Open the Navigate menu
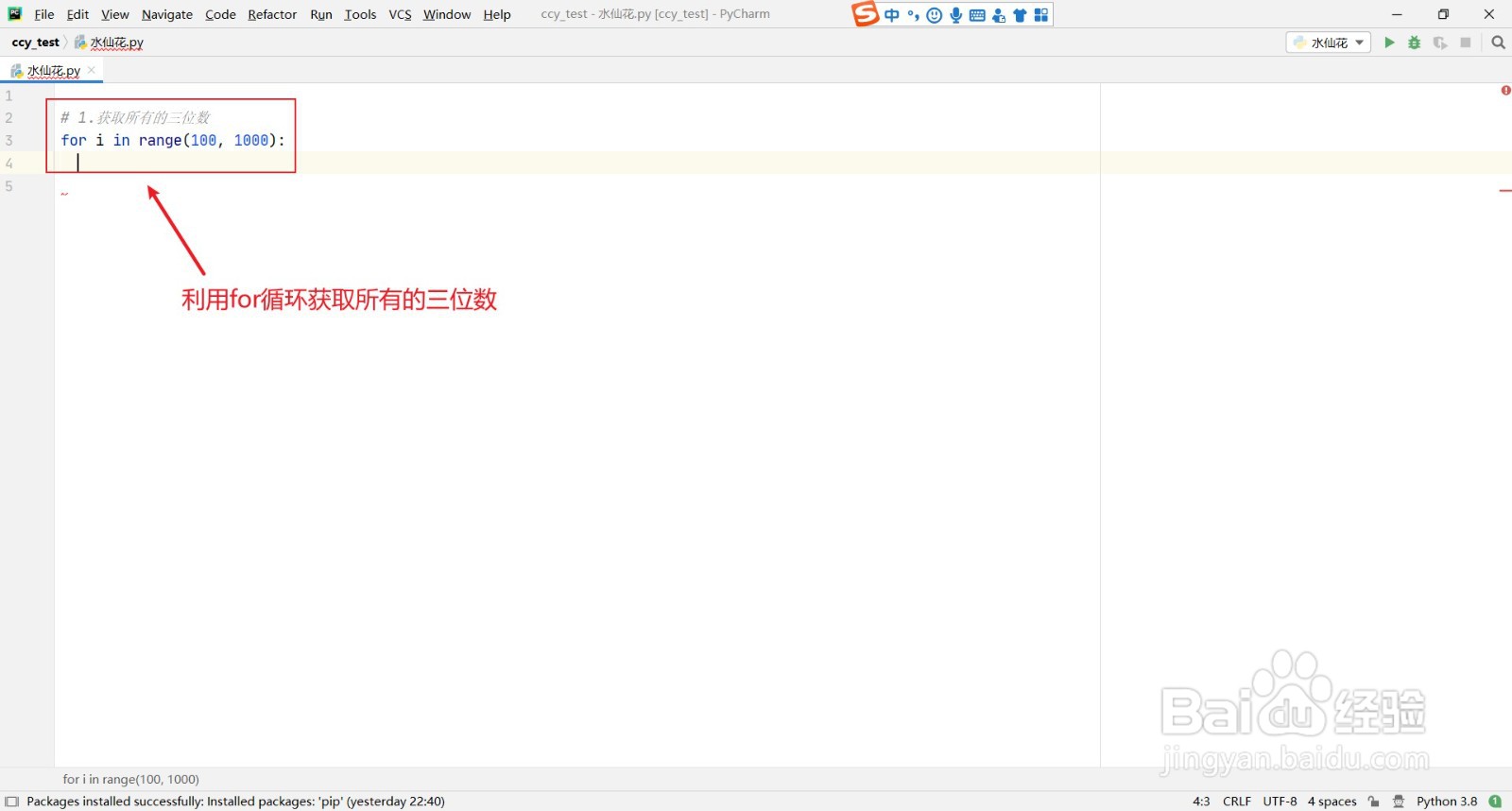 (x=167, y=14)
